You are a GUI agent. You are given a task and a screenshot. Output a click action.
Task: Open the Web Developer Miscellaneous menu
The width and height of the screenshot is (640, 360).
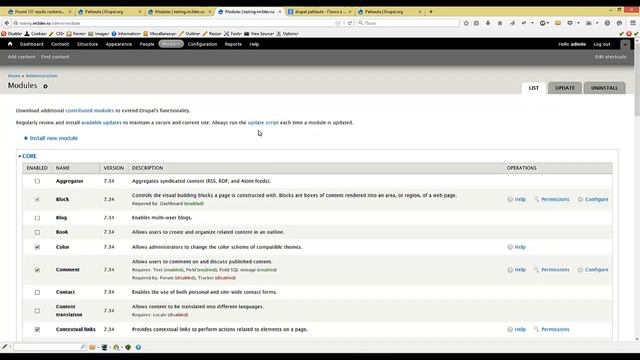[x=160, y=34]
